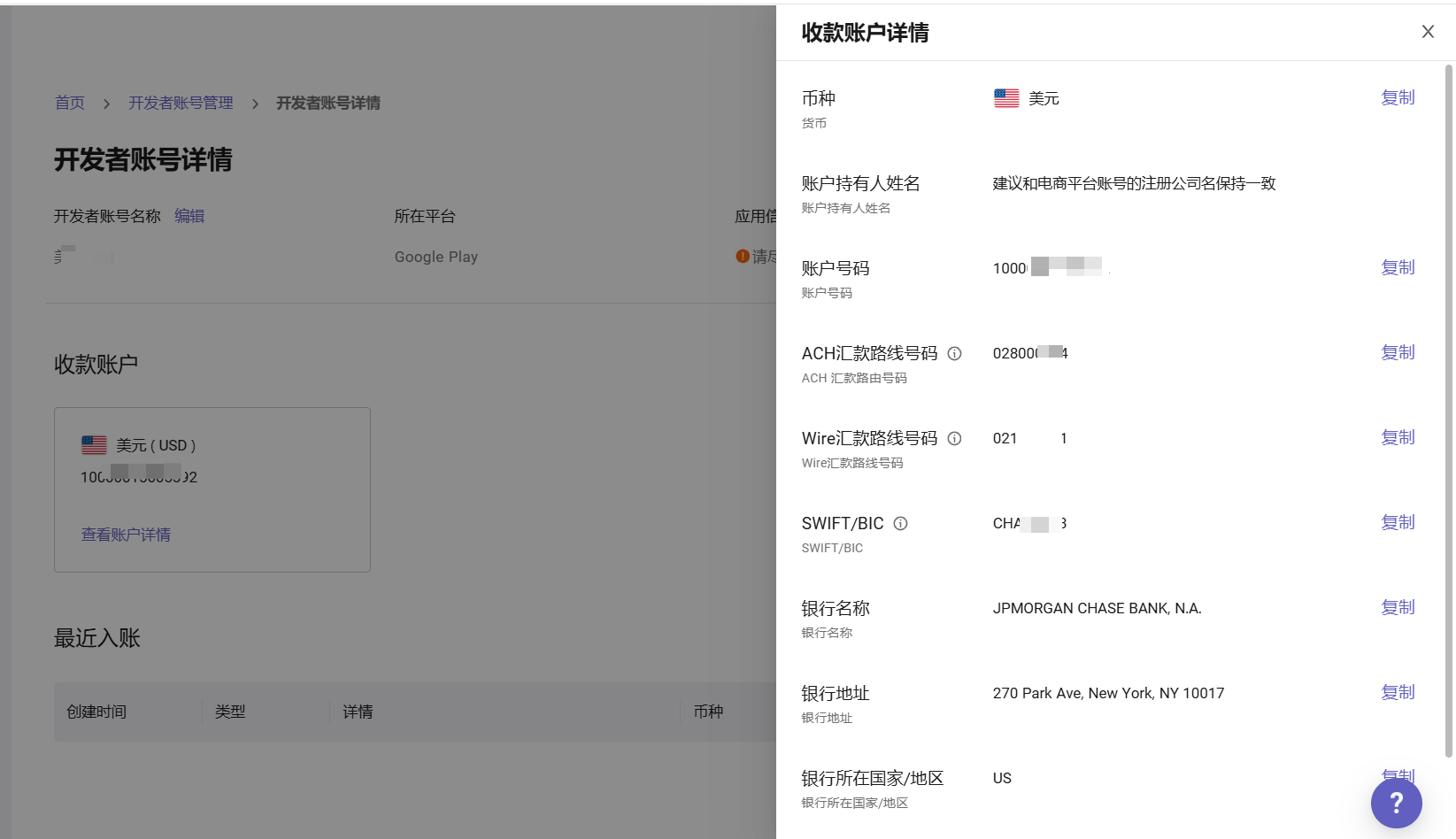Go to 首页 in breadcrumb
This screenshot has height=839, width=1456.
tap(70, 104)
